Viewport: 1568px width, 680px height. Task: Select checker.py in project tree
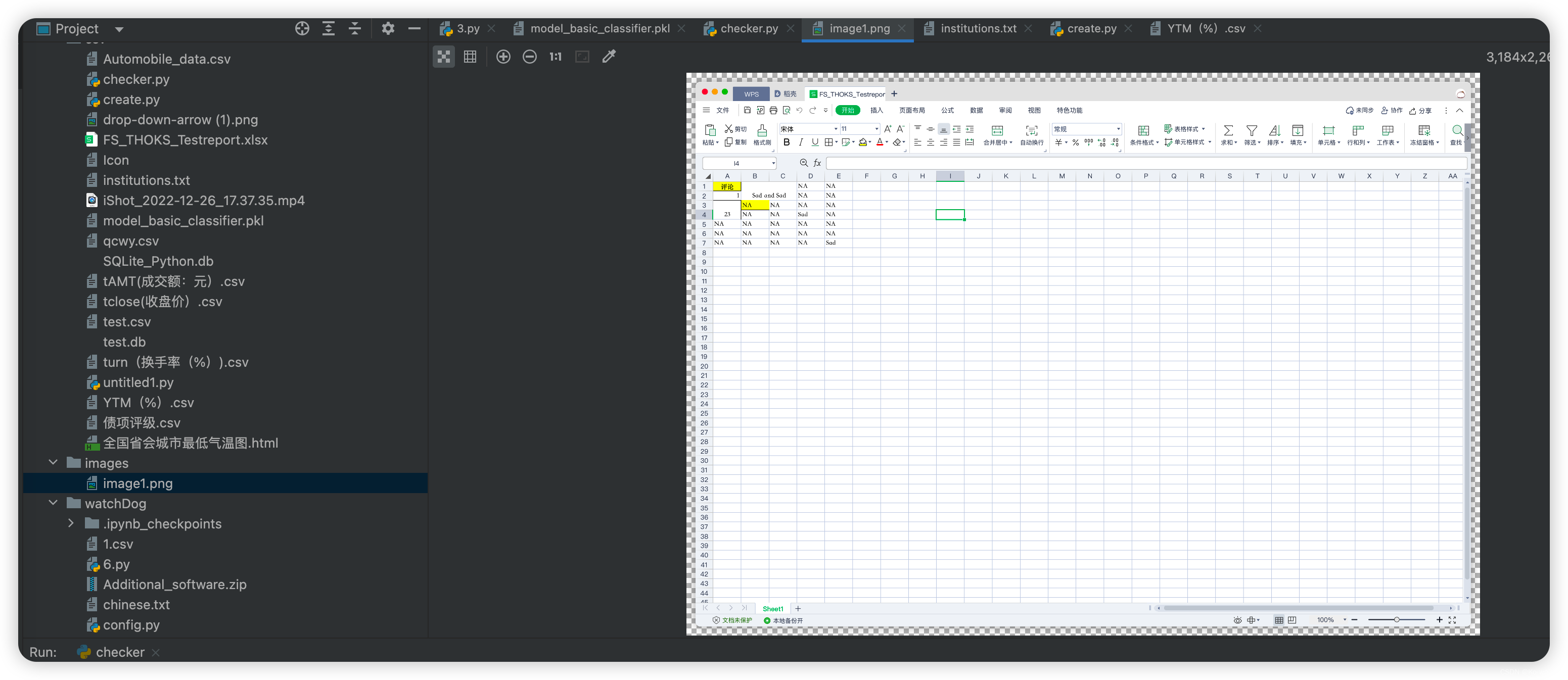tap(136, 79)
